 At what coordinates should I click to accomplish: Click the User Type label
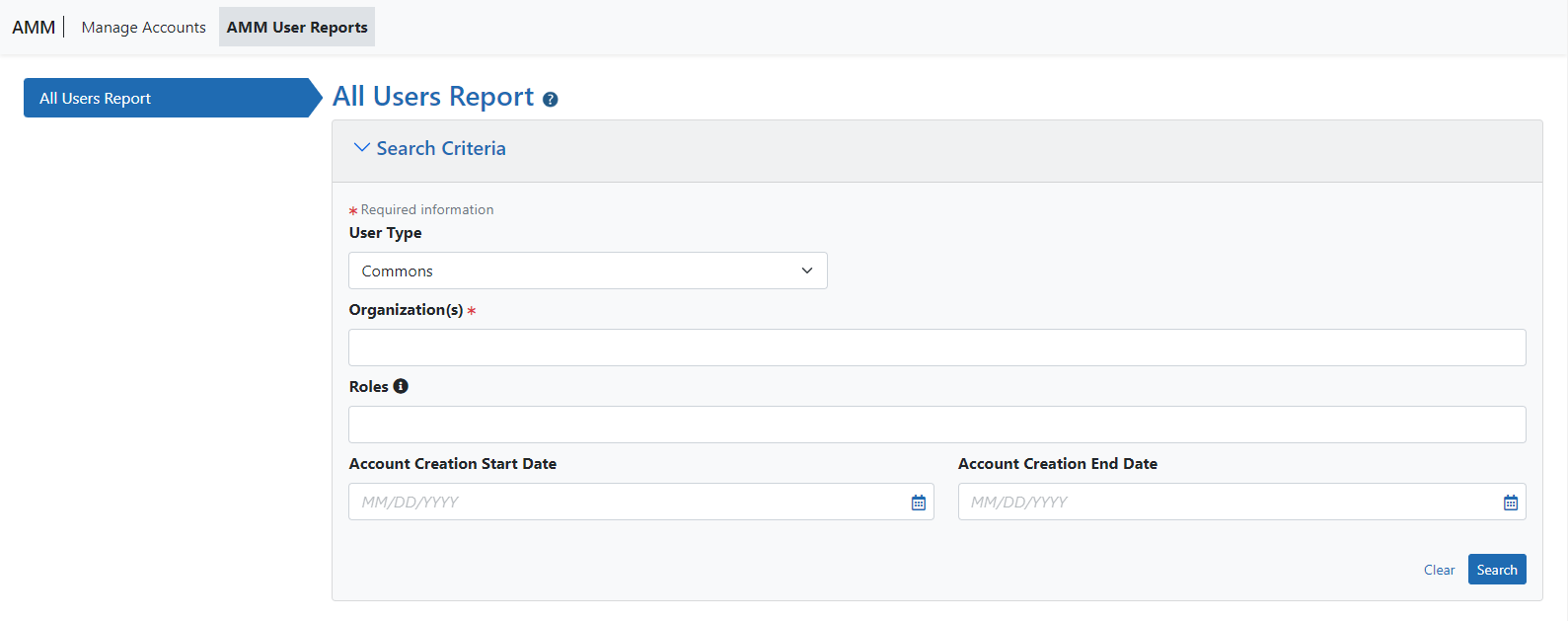coord(385,233)
